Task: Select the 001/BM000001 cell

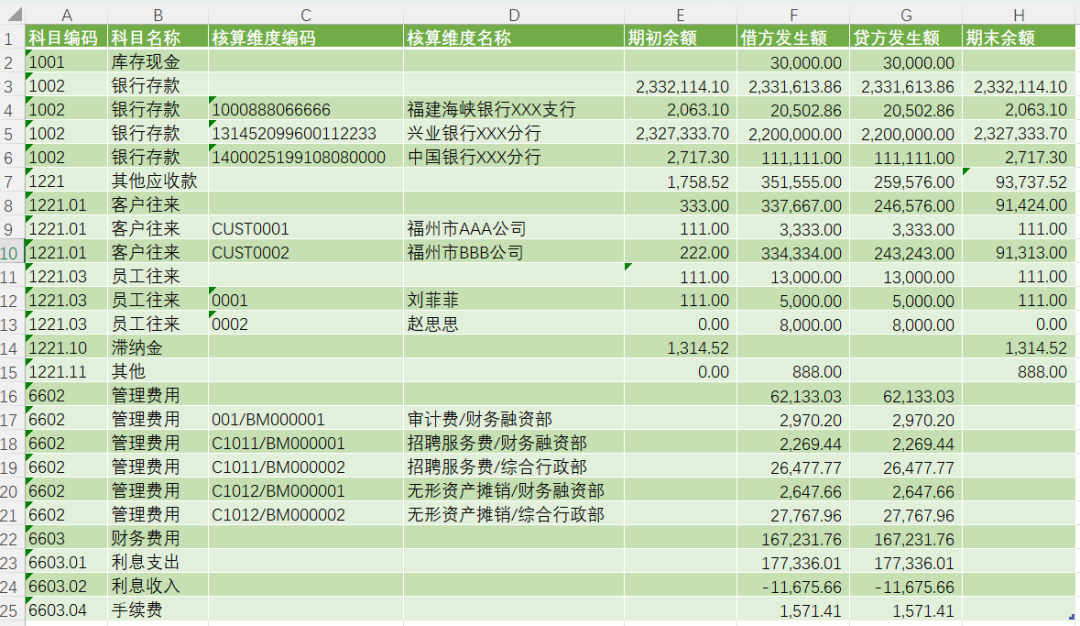Action: point(306,419)
